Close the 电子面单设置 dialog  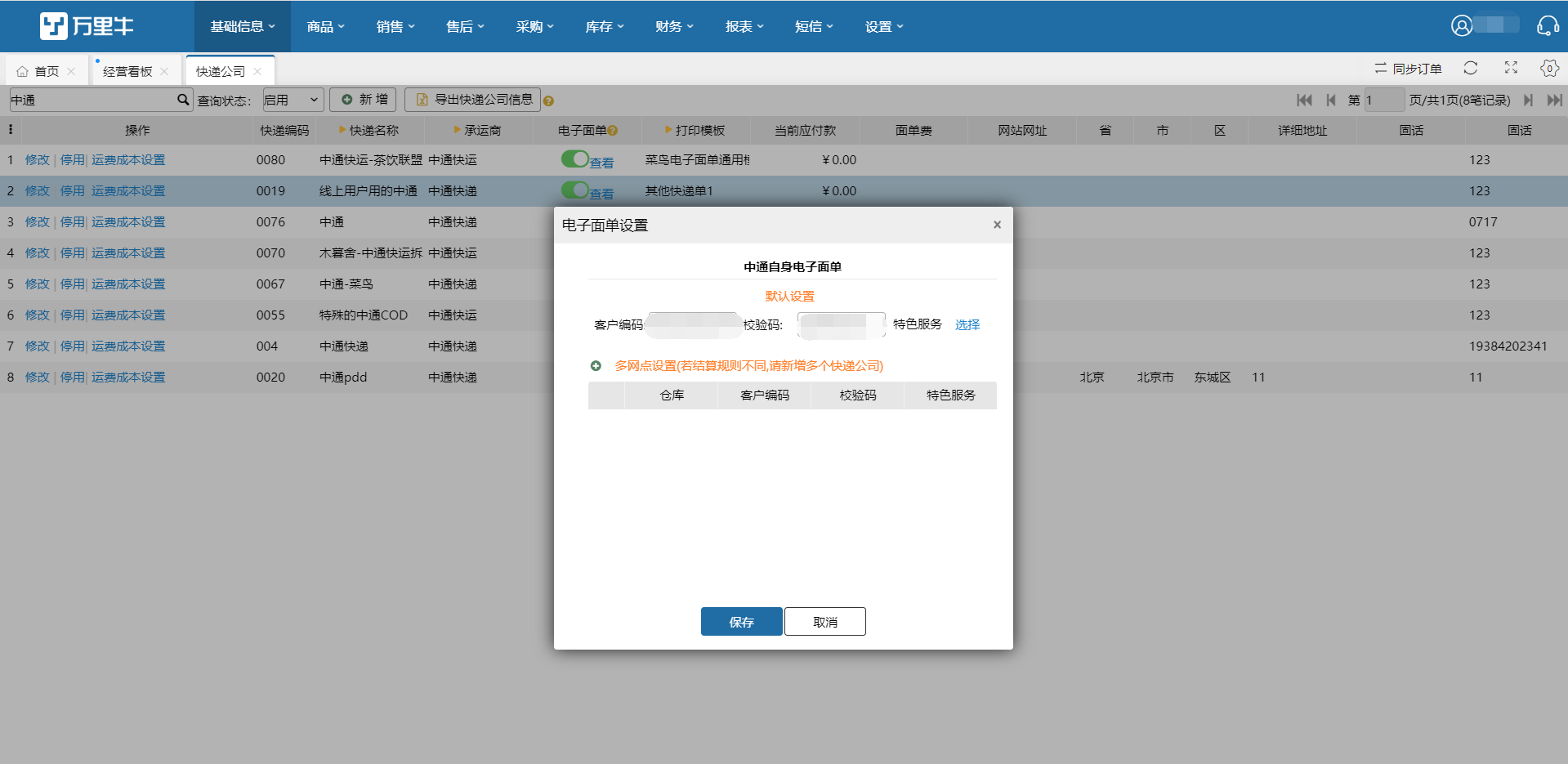tap(997, 225)
